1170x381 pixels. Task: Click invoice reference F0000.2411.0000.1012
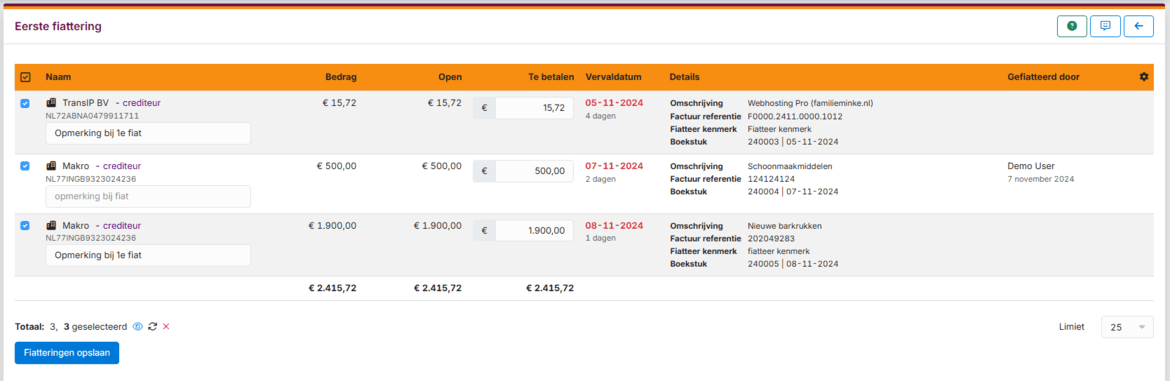(x=795, y=116)
